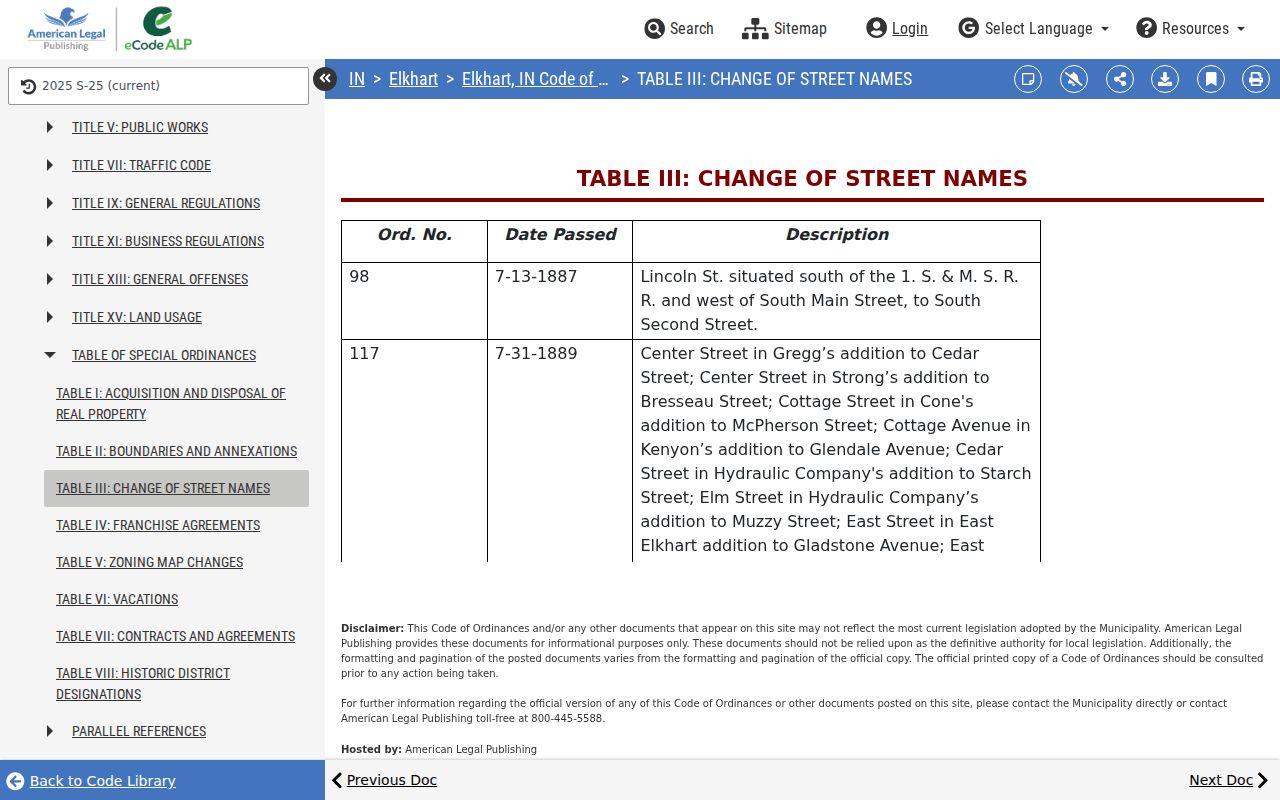This screenshot has width=1280, height=800.
Task: Bookmark this table page
Action: pos(1211,79)
